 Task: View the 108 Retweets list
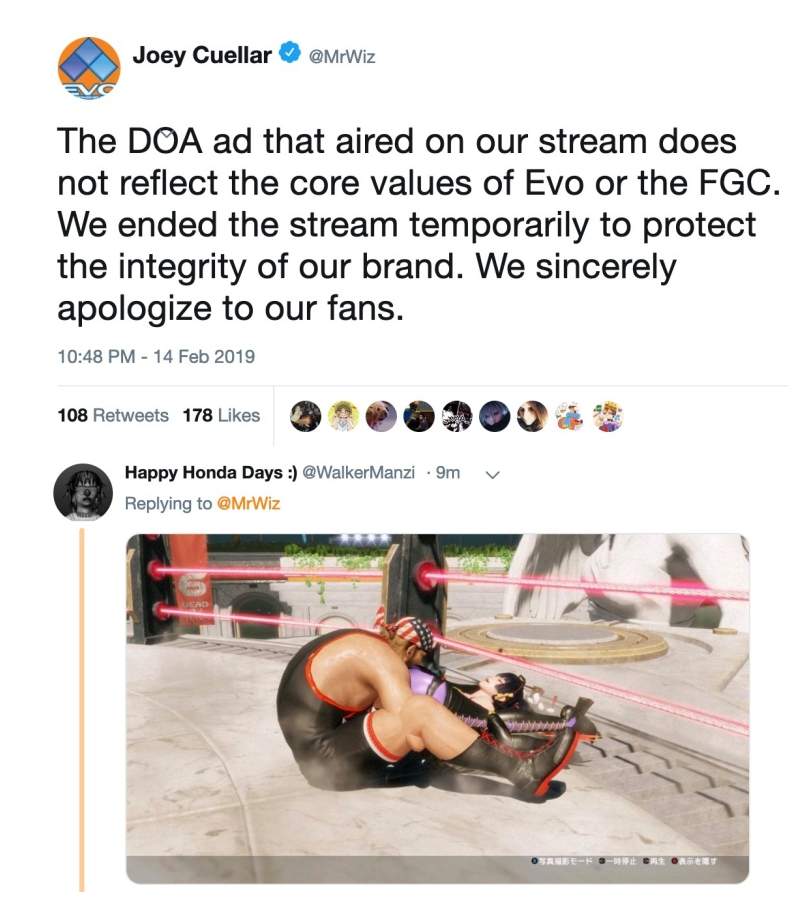[x=113, y=415]
